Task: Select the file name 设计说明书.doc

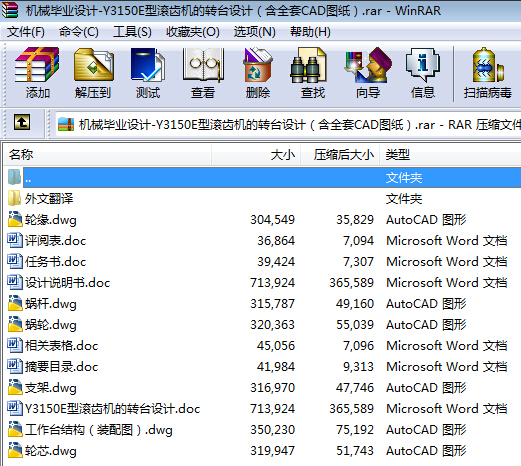Action: point(67,283)
